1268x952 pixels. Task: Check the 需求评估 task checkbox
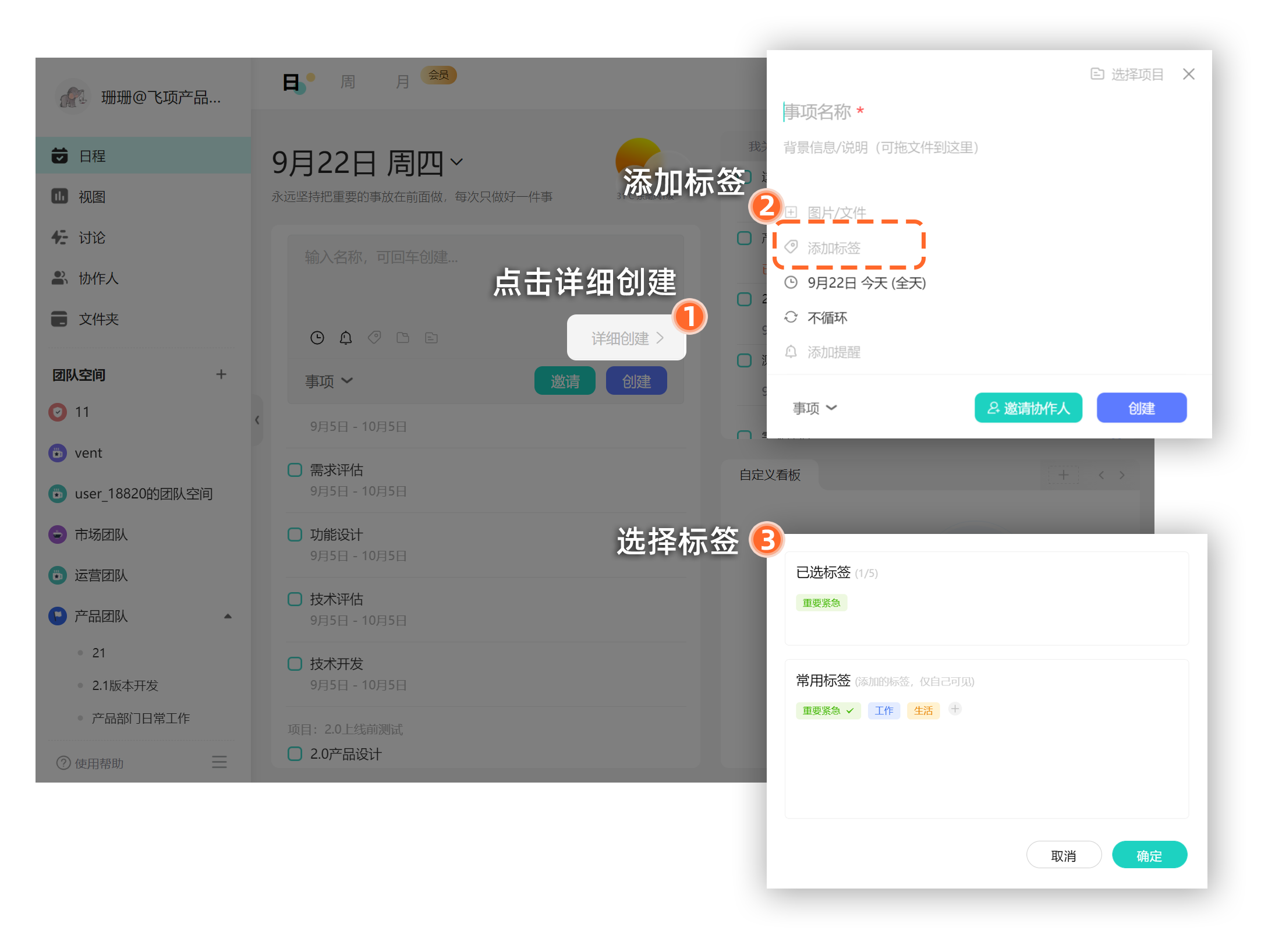coord(295,470)
